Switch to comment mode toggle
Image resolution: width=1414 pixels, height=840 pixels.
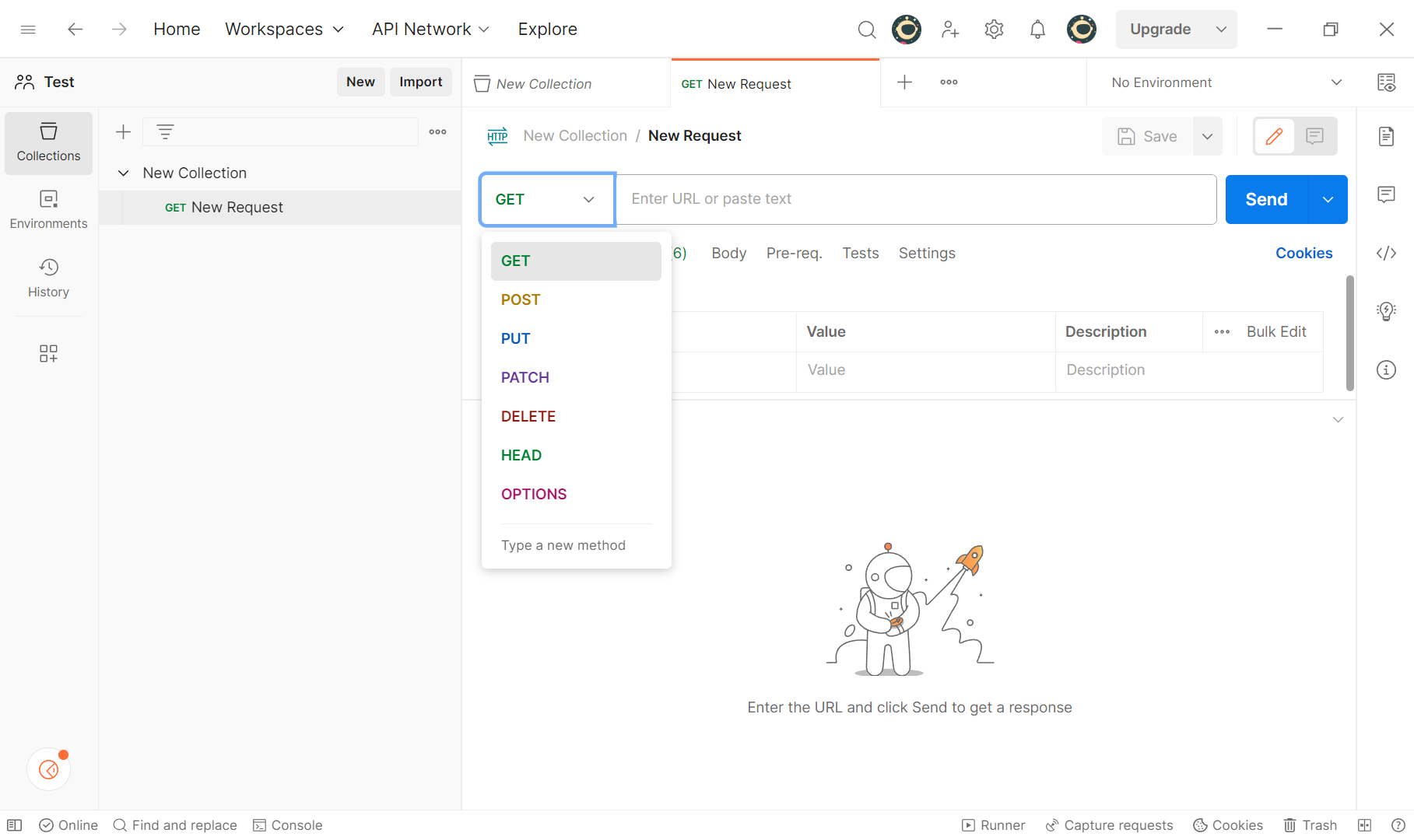click(x=1315, y=137)
